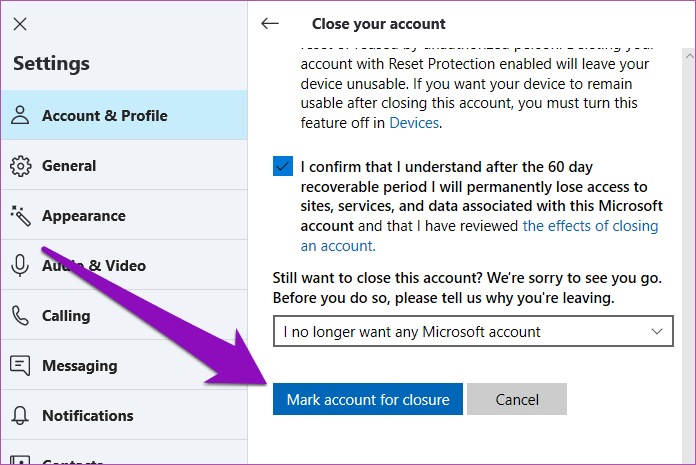Open Audio & Video settings
This screenshot has width=696, height=465.
(x=124, y=266)
